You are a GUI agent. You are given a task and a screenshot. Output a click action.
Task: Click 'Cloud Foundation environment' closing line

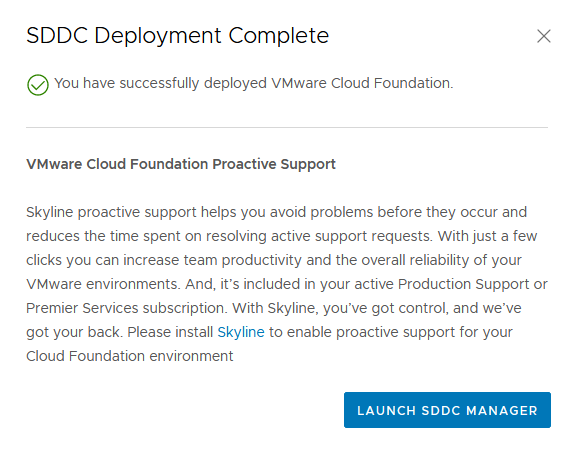tap(130, 356)
